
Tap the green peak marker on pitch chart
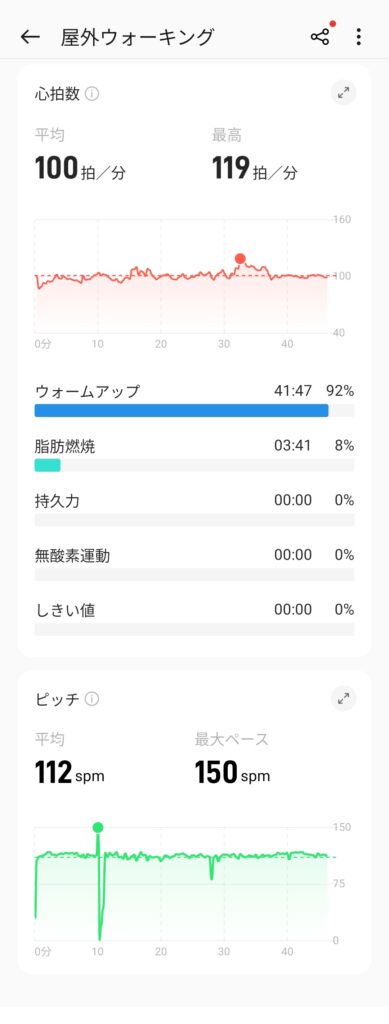(x=99, y=827)
